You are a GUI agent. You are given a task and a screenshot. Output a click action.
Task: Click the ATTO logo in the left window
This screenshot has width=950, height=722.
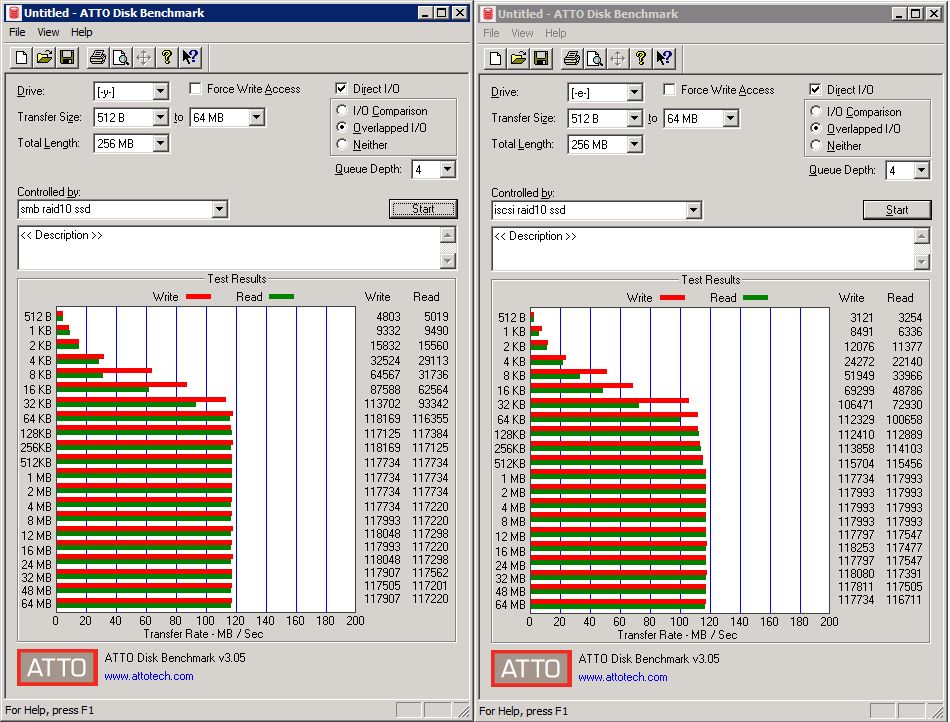click(57, 667)
